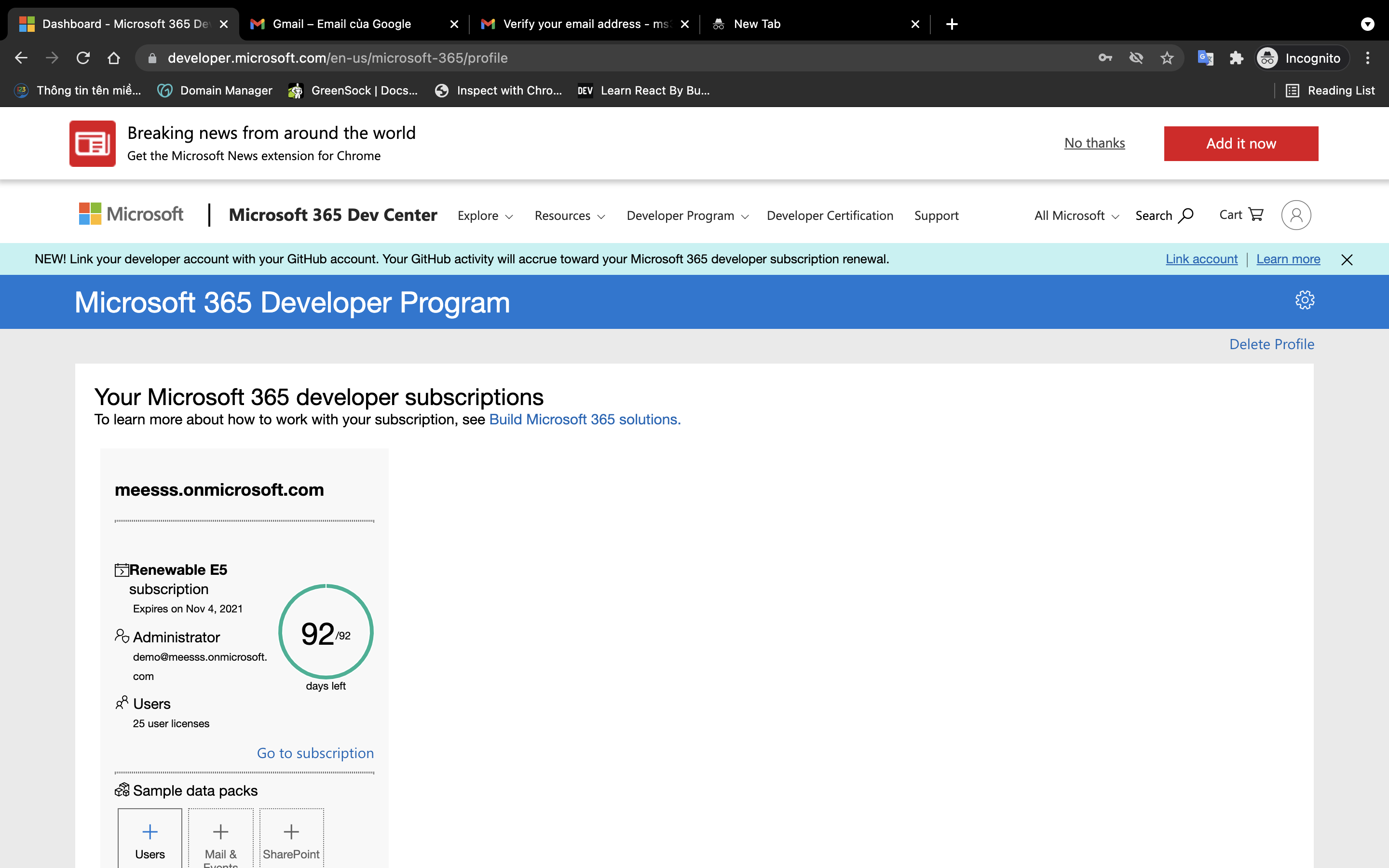
Task: Click the 92 days left progress ring
Action: 326,632
